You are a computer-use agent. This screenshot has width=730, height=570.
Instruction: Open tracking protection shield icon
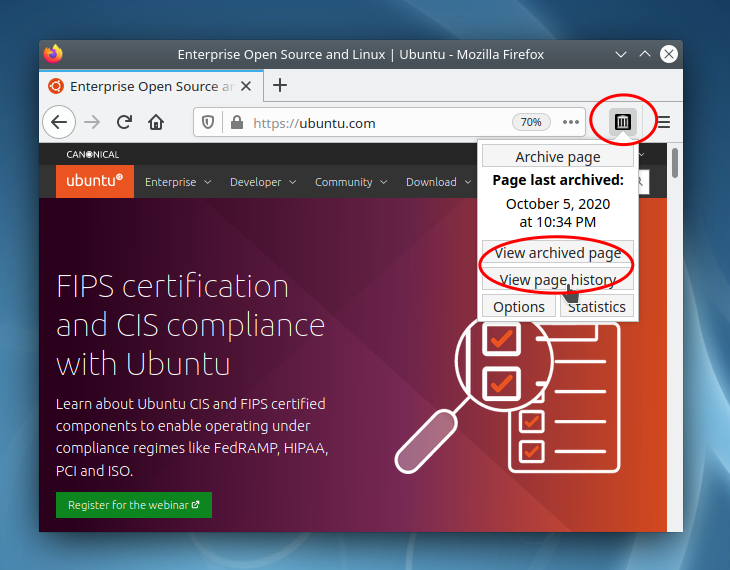[208, 122]
